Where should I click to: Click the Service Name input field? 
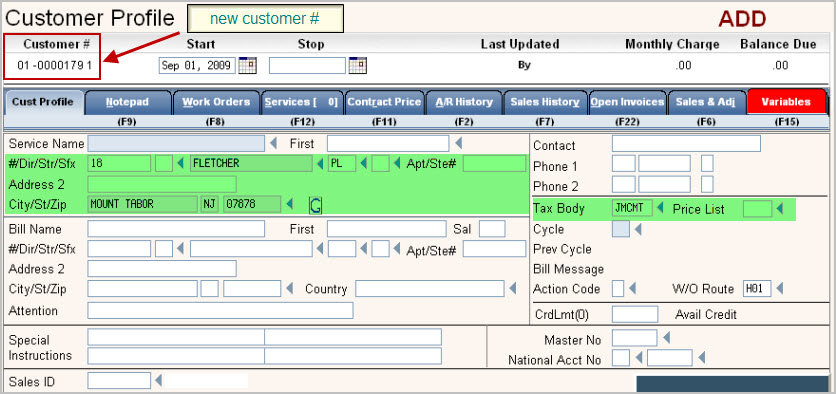[x=176, y=143]
